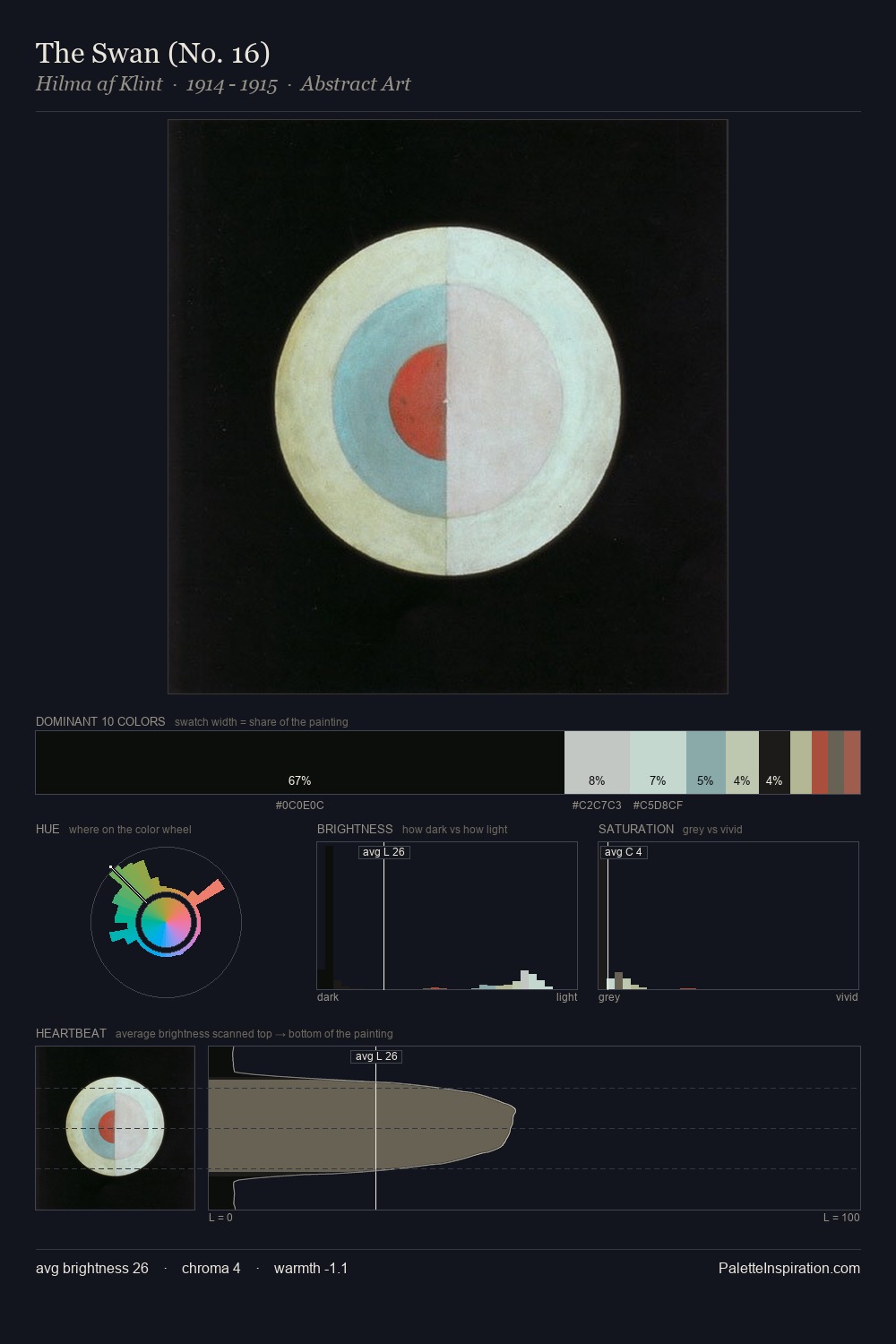
Task: Open the main painting image of The Swan
Action: pos(448,407)
